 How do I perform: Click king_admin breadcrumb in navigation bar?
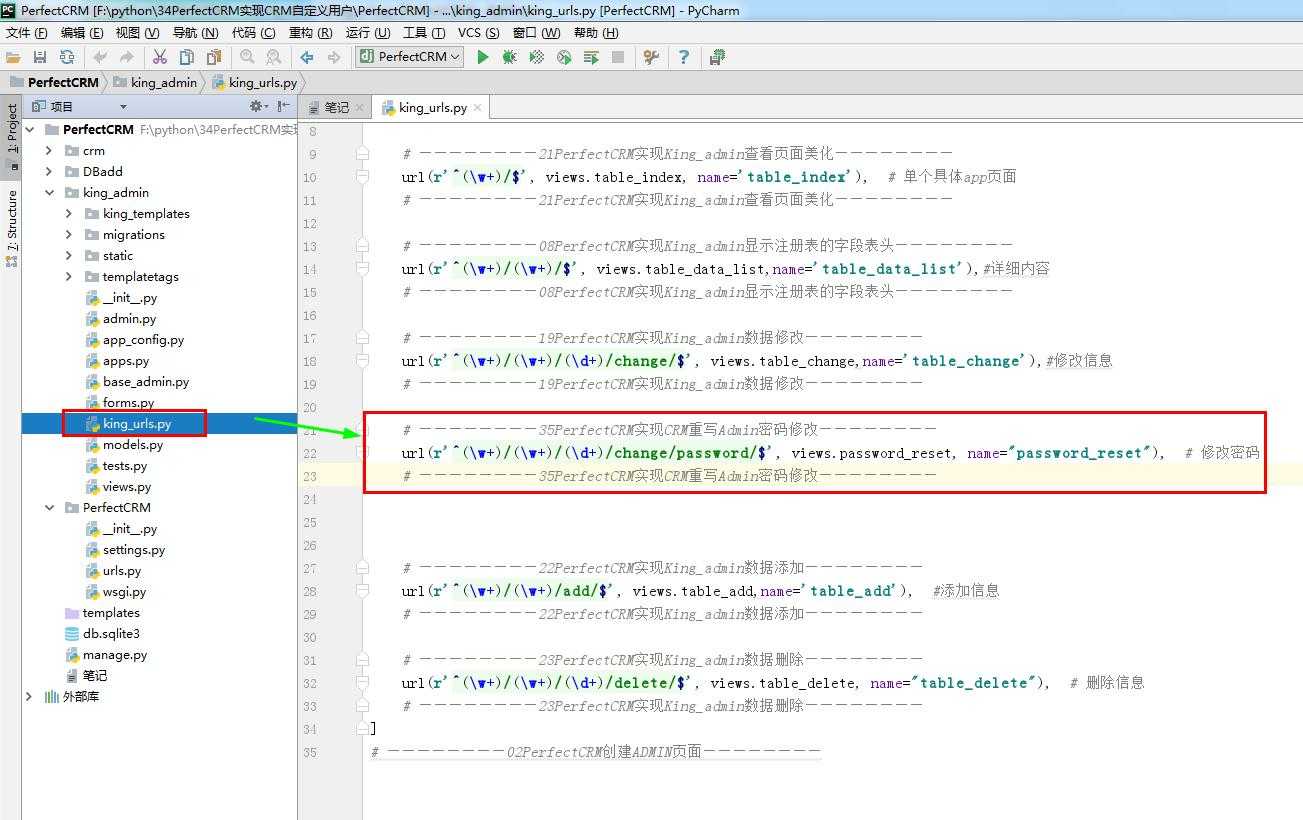[155, 82]
